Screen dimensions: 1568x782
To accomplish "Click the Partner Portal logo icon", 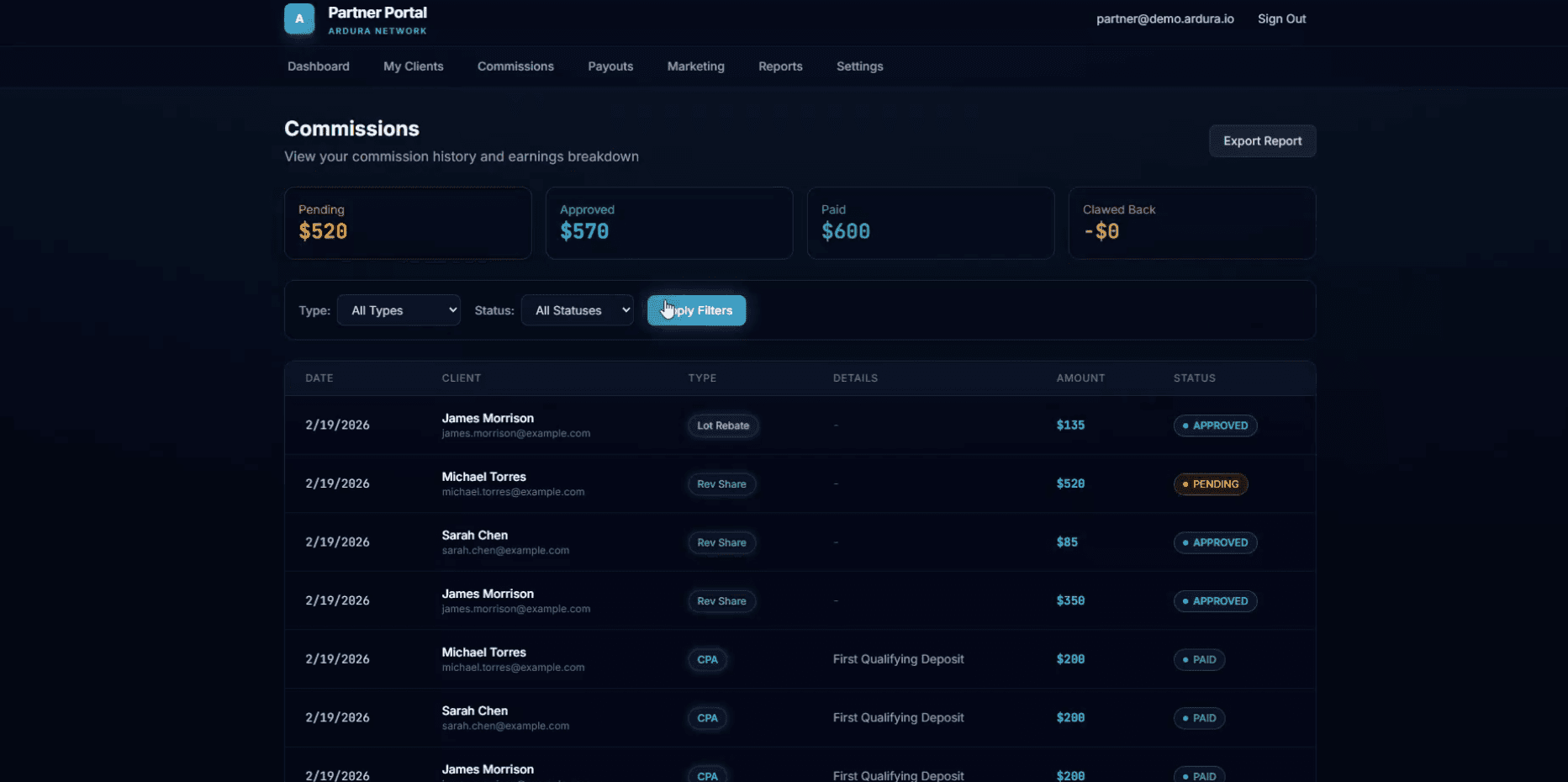I will click(299, 18).
